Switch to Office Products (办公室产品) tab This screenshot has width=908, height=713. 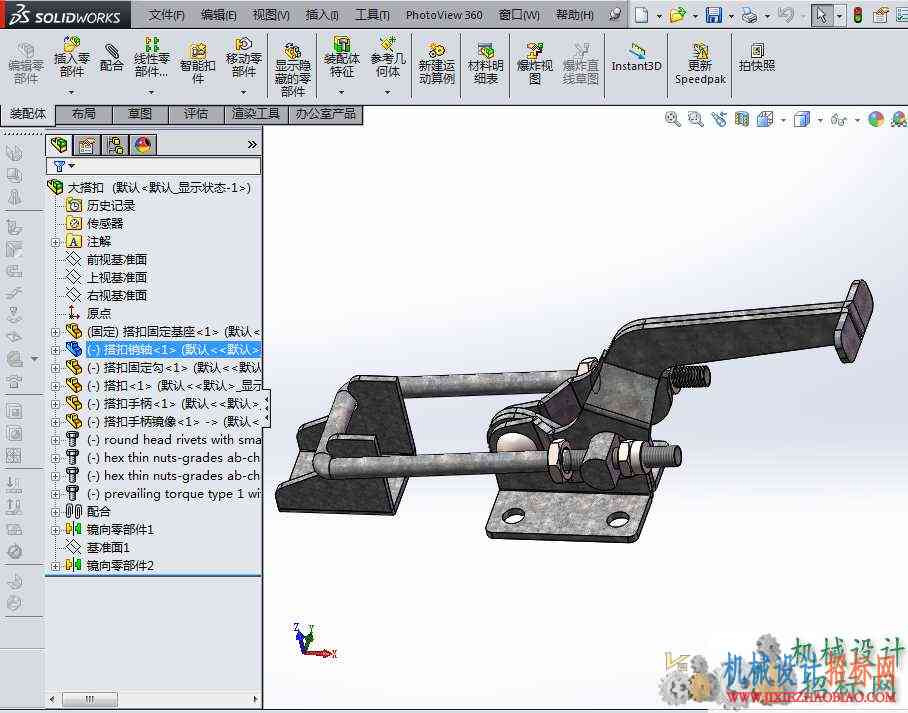coord(326,114)
